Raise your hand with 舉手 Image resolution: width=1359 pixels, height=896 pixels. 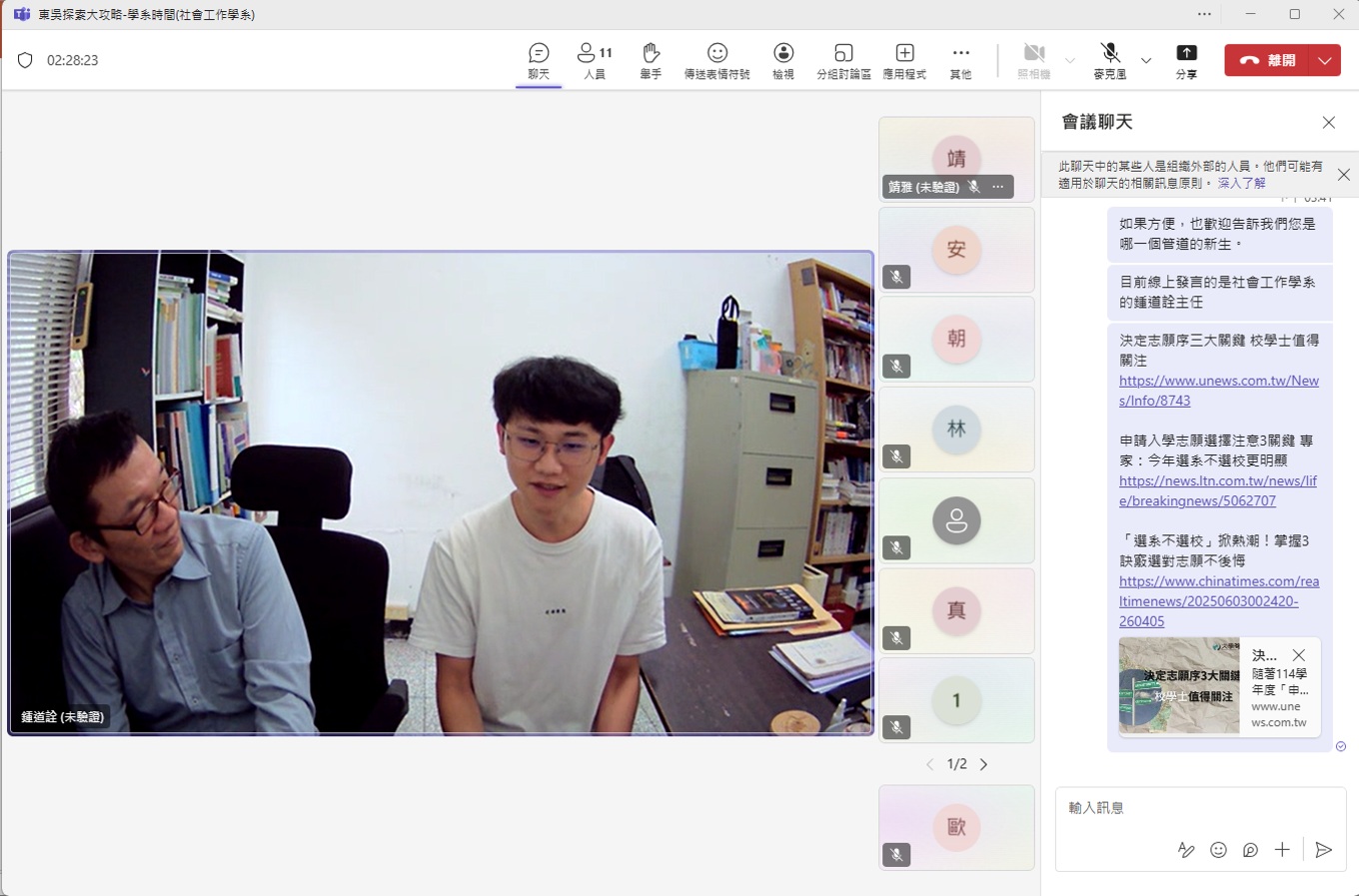click(651, 60)
